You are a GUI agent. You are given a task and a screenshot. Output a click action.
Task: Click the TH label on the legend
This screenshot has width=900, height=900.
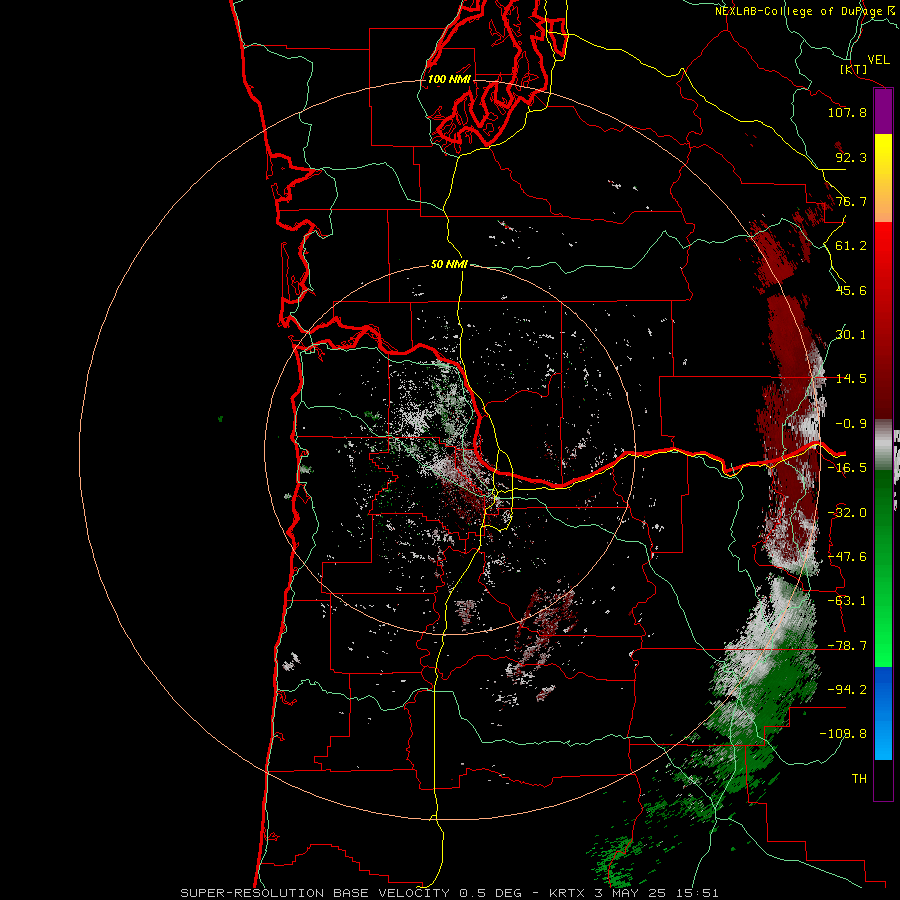pyautogui.click(x=859, y=779)
